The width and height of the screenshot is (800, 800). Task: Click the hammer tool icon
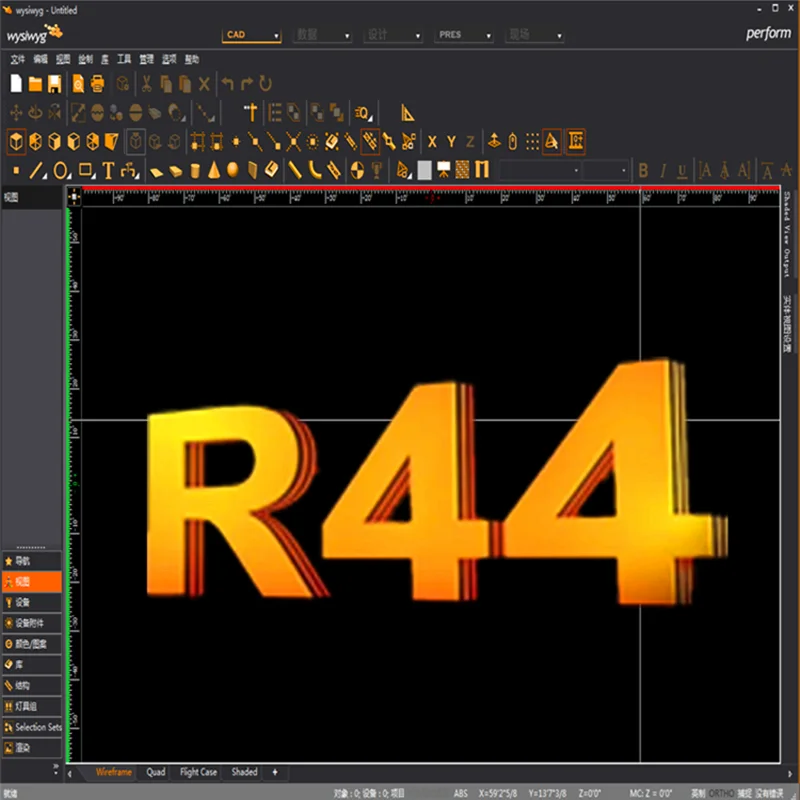(x=251, y=113)
